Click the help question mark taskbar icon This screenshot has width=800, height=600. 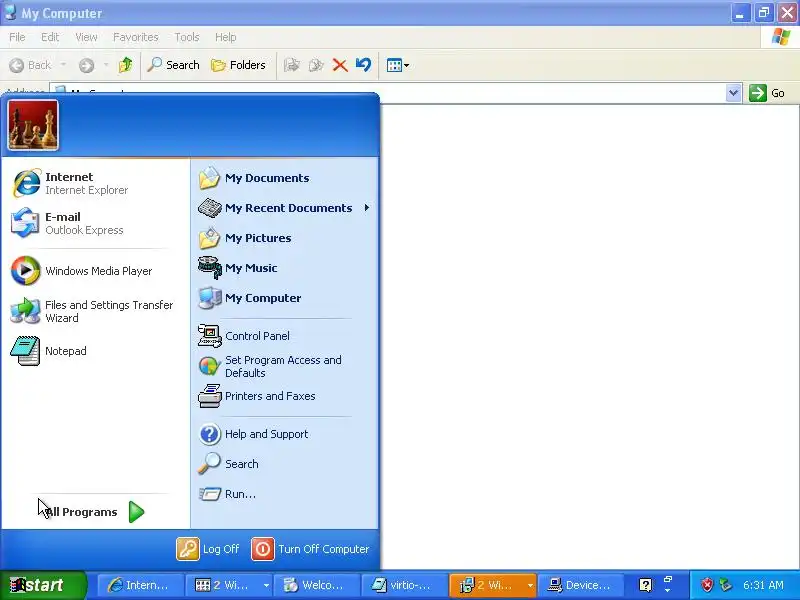point(645,585)
